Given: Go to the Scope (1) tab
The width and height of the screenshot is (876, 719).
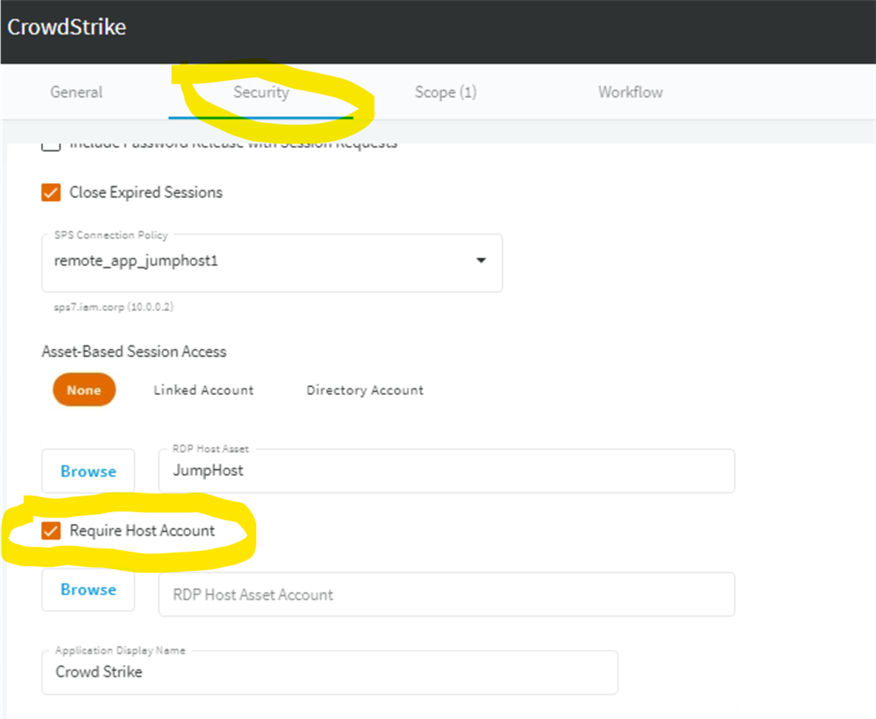Looking at the screenshot, I should point(445,92).
